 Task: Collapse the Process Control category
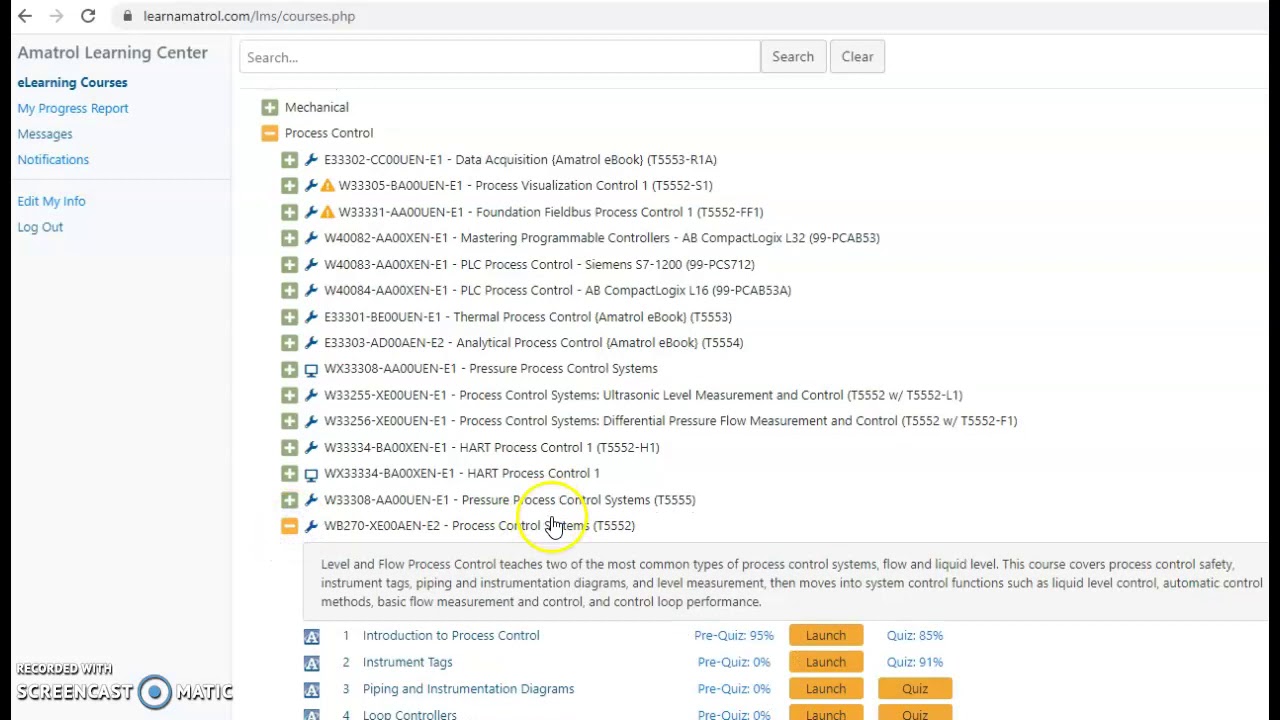(x=270, y=133)
